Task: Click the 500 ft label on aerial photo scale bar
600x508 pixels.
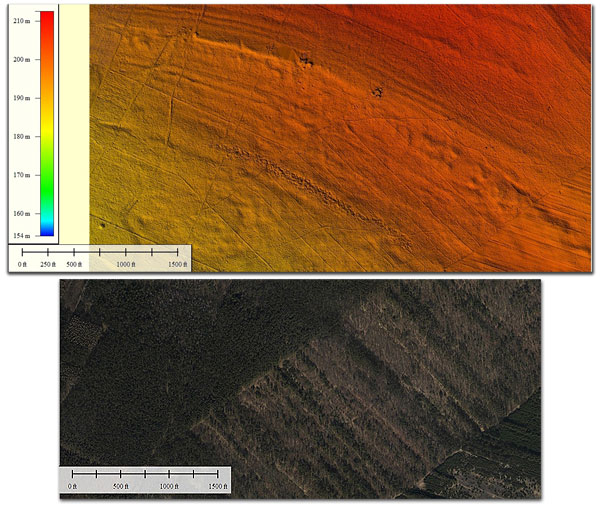Action: coord(121,486)
